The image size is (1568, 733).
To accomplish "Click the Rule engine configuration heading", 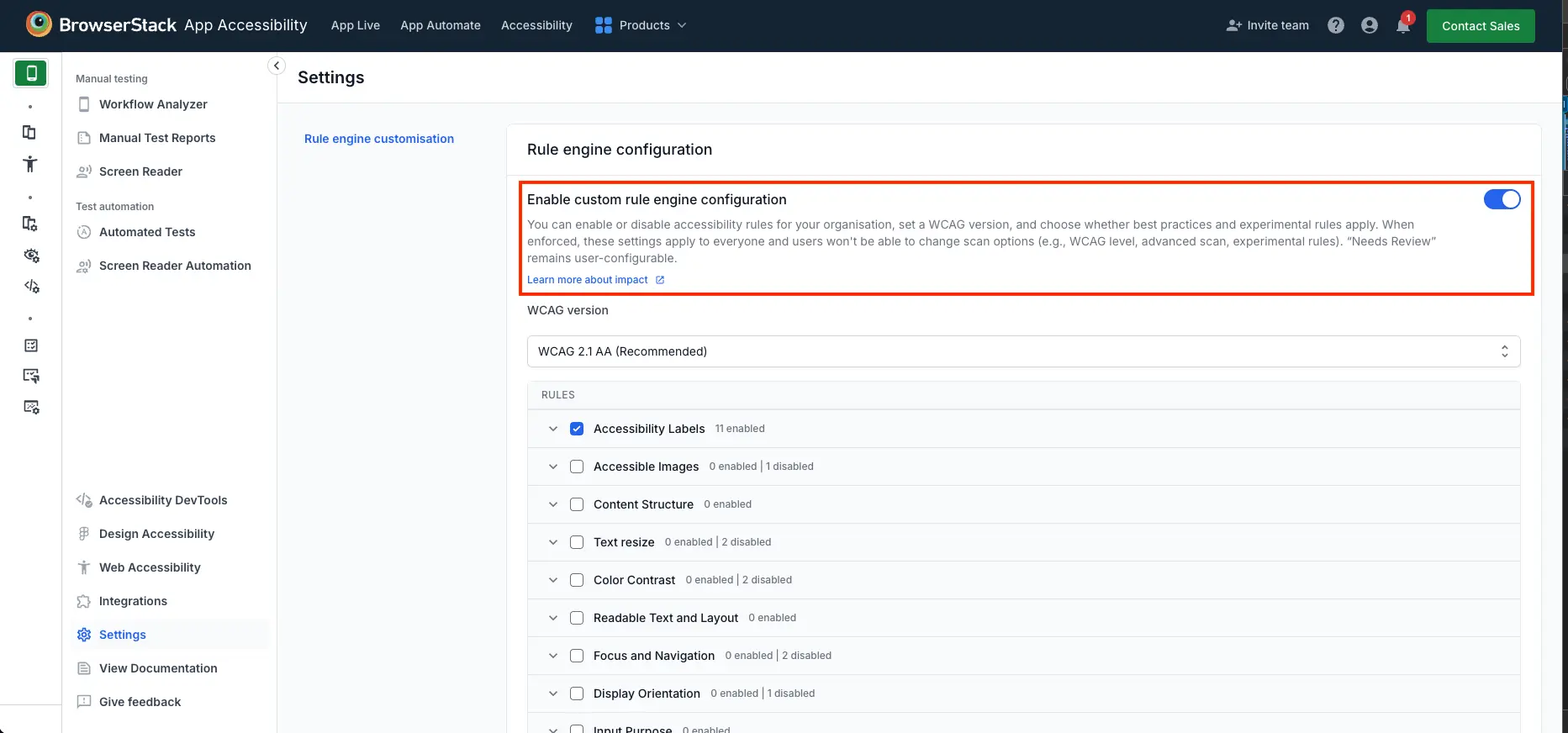I will click(620, 150).
